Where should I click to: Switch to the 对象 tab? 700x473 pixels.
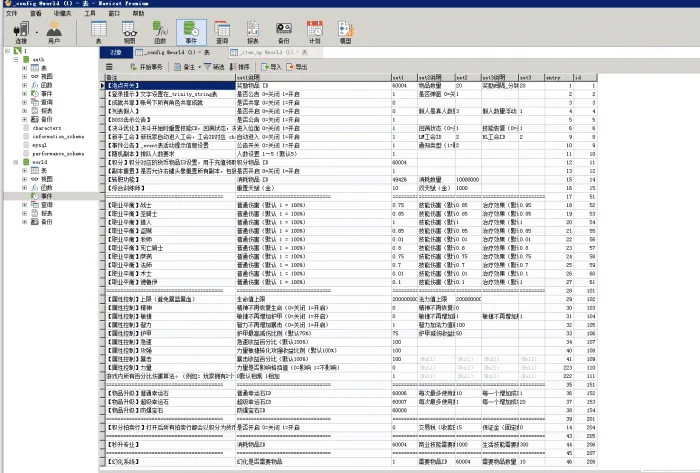coord(116,52)
